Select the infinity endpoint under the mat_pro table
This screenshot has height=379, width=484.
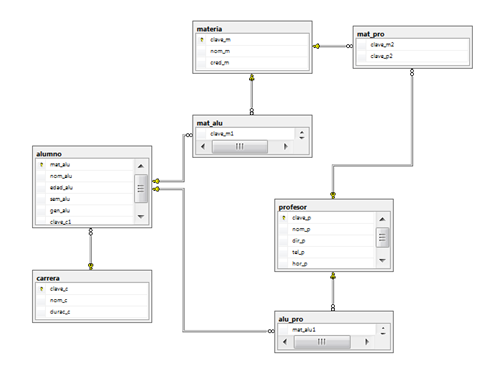[412, 72]
